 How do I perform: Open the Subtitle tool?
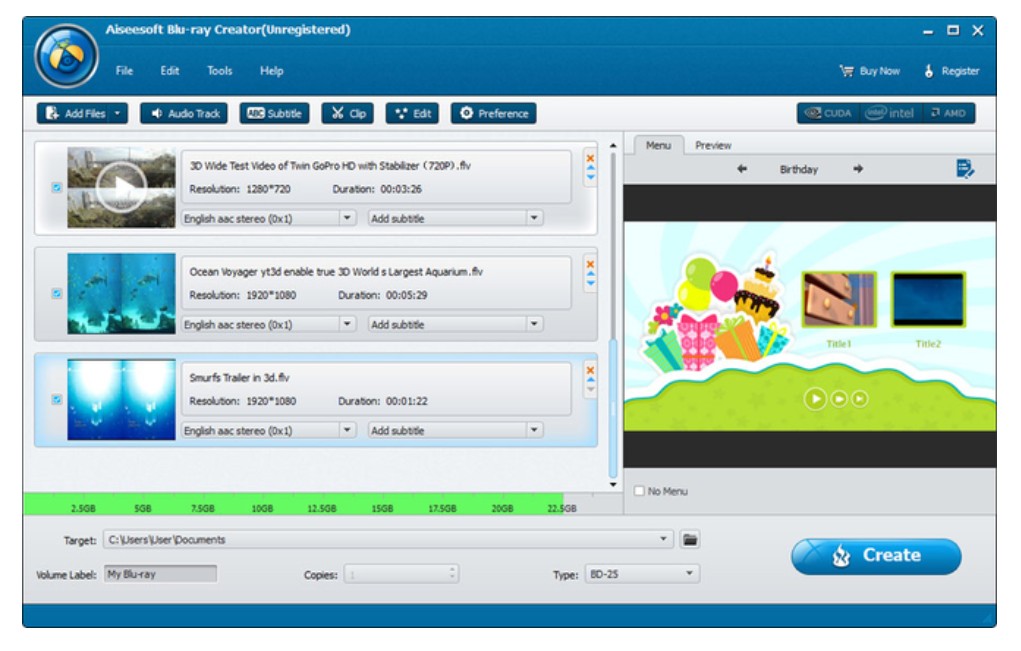point(274,113)
